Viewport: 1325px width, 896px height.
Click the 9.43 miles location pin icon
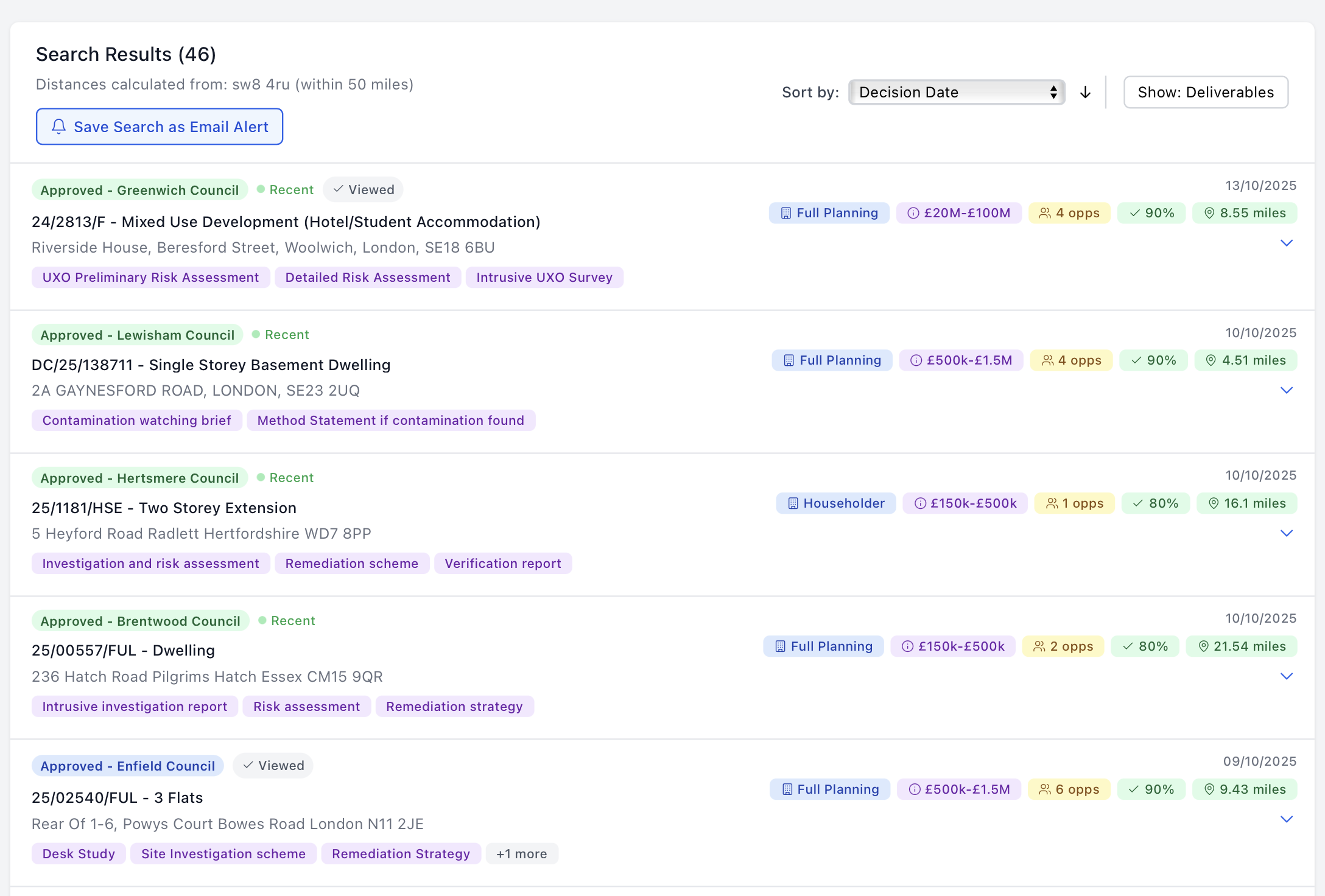point(1209,789)
